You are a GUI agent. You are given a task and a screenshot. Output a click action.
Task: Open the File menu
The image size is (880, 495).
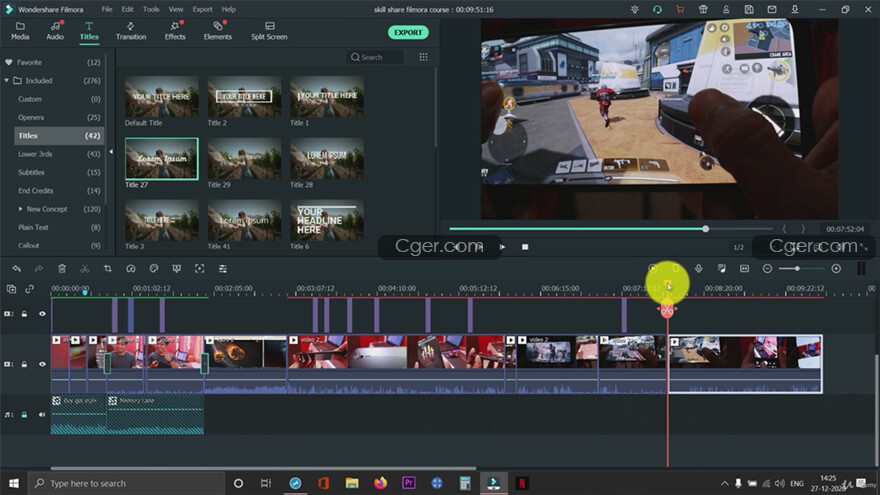107,10
